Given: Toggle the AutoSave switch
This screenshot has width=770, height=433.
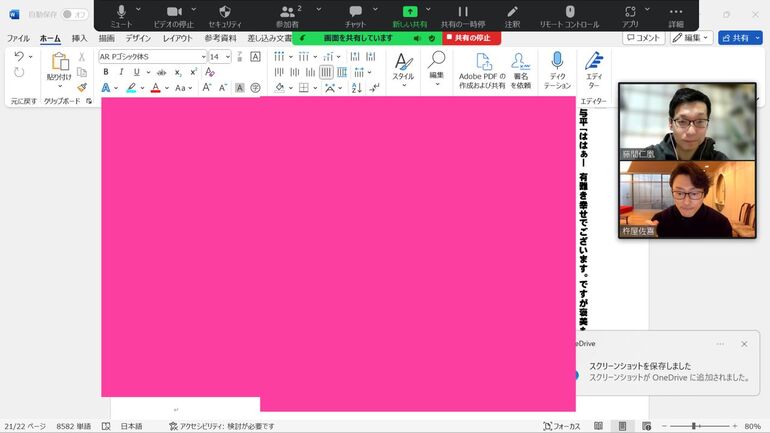Looking at the screenshot, I should click(x=74, y=14).
